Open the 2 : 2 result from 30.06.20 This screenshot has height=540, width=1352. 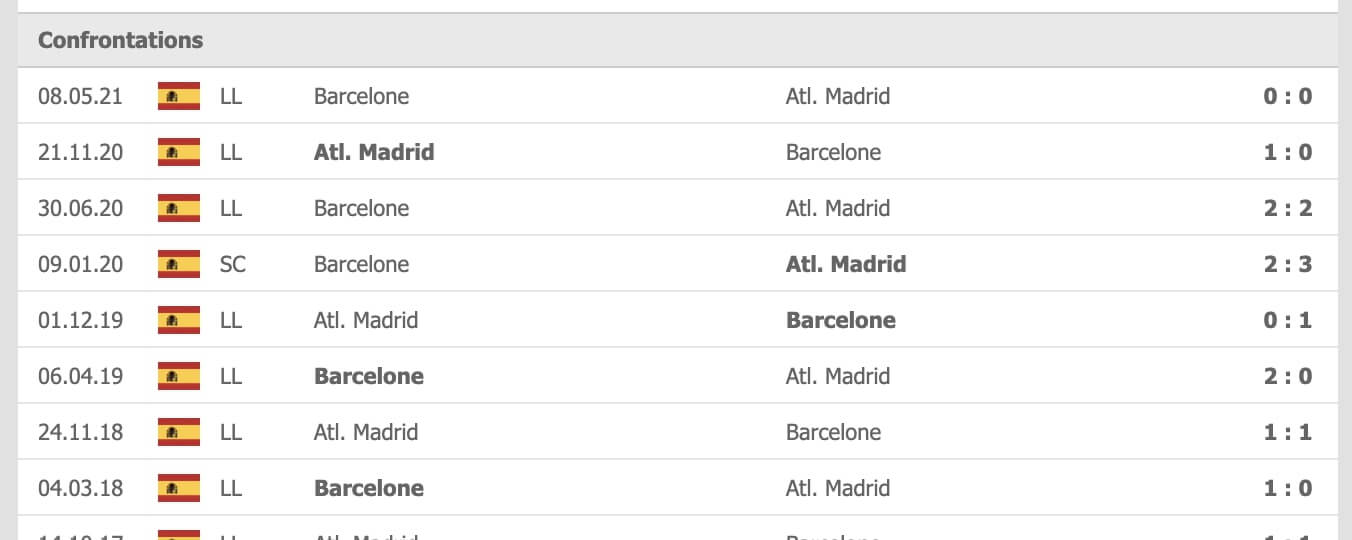(1287, 208)
